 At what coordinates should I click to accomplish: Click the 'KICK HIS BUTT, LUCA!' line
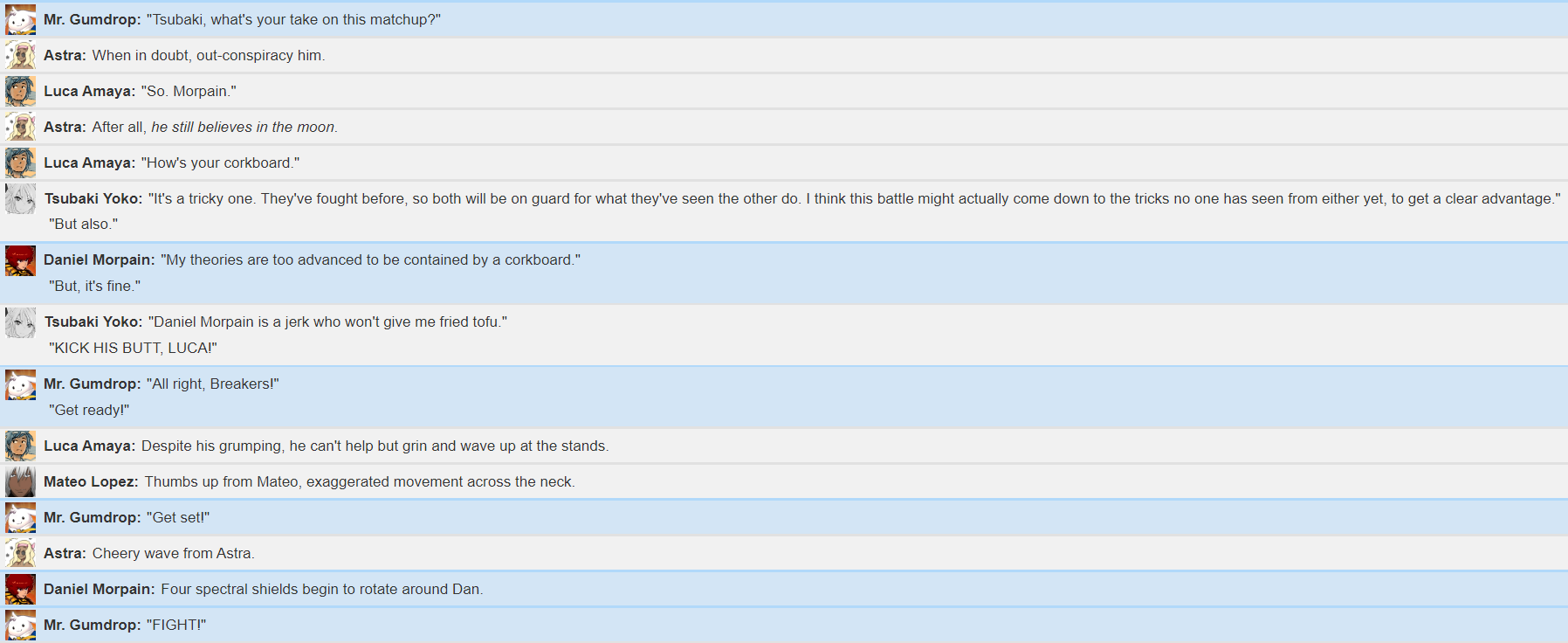coord(133,349)
